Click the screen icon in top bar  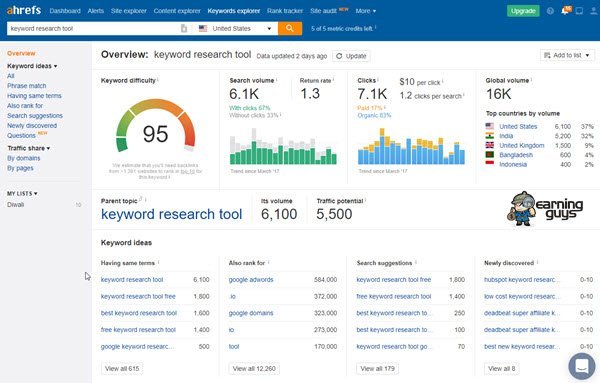579,11
